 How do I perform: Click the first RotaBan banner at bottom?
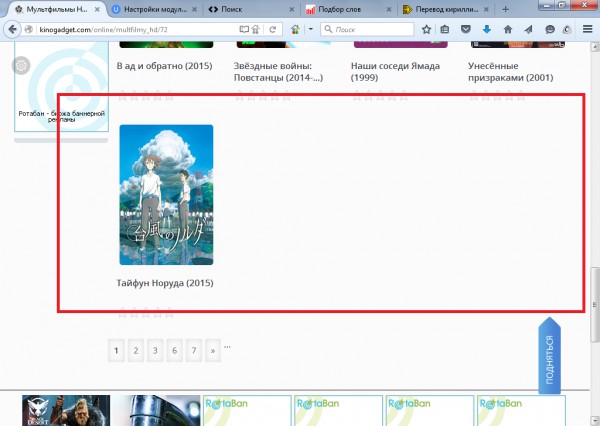click(247, 410)
